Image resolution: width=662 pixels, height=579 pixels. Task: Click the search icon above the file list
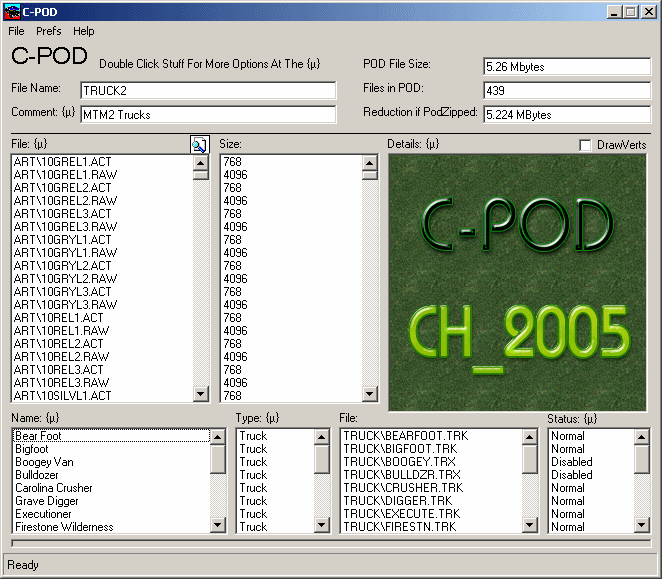199,145
